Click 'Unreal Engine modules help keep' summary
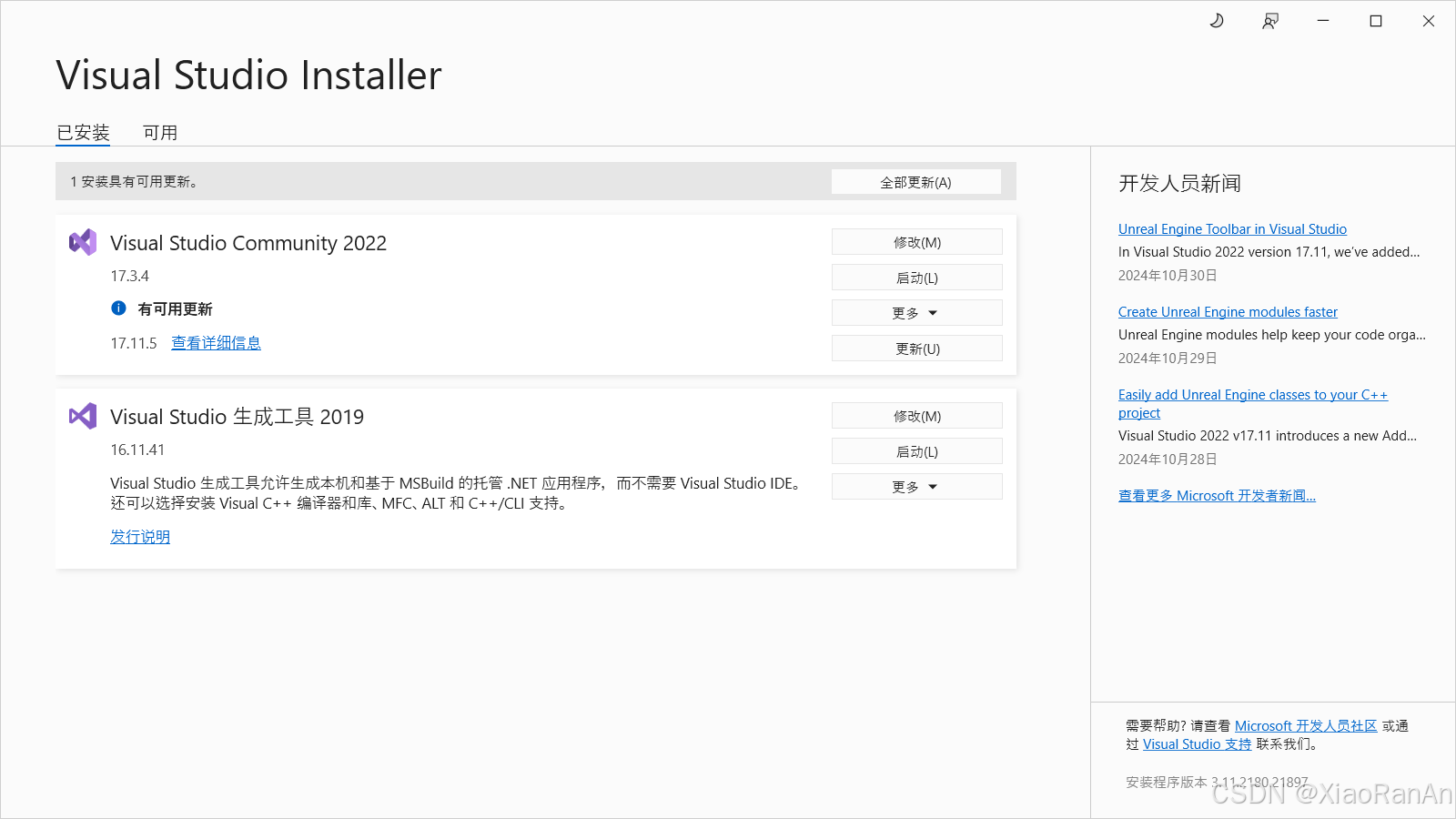Viewport: 1456px width, 819px height. point(1272,335)
